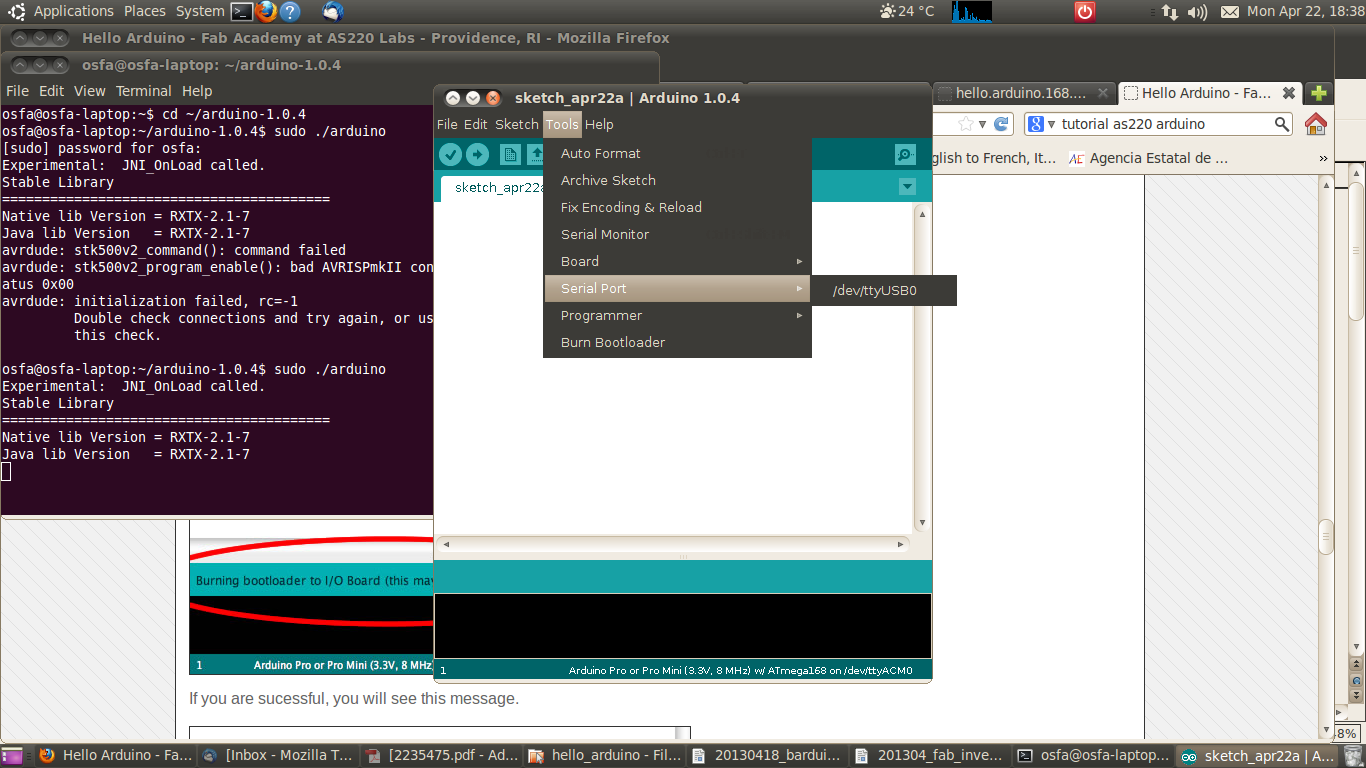
Task: Click the Thunderbird launcher icon in top panel
Action: point(333,12)
